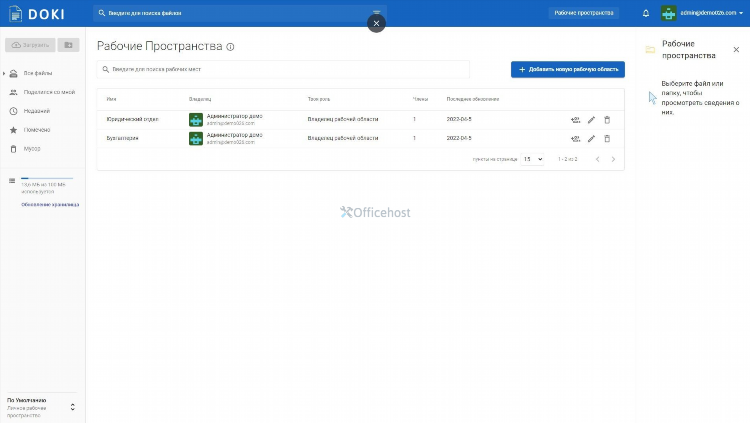Click the Загрузить upload button

tap(30, 45)
